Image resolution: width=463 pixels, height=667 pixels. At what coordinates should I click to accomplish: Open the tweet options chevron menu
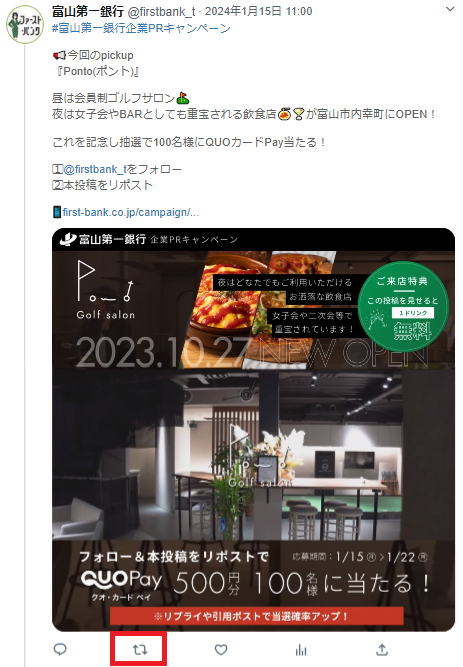click(x=450, y=9)
